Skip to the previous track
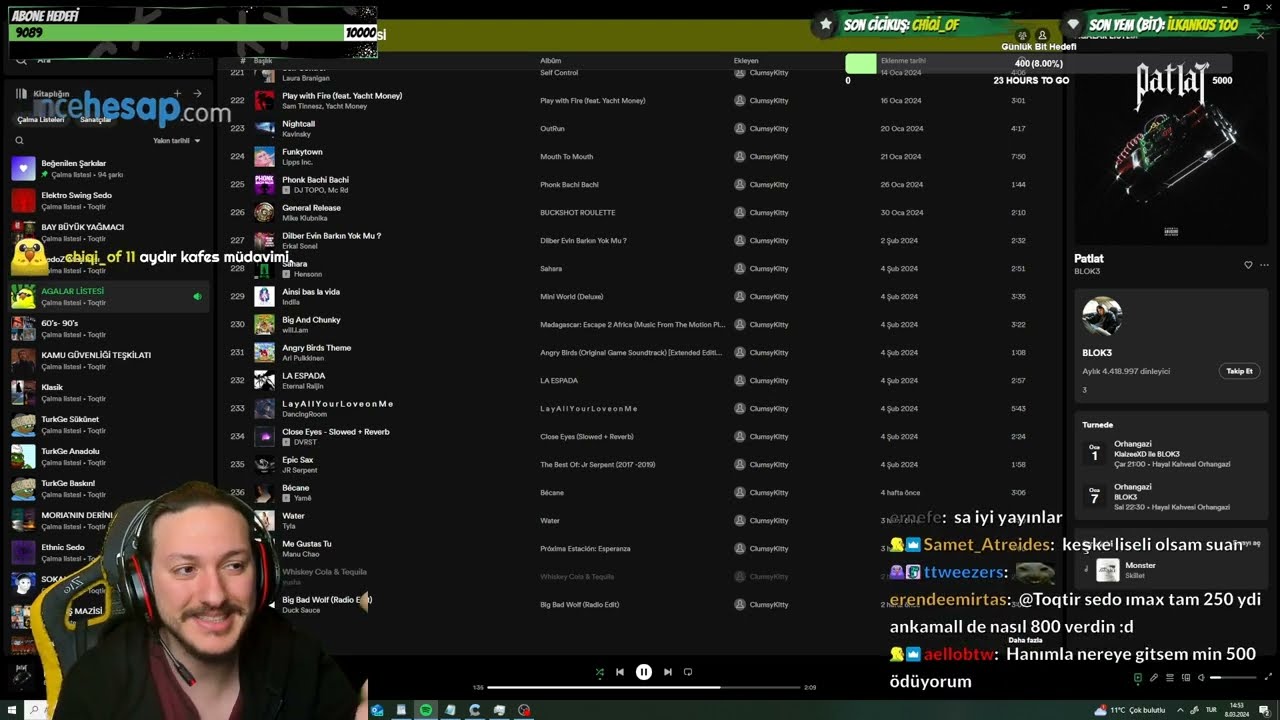This screenshot has height=720, width=1280. [620, 672]
